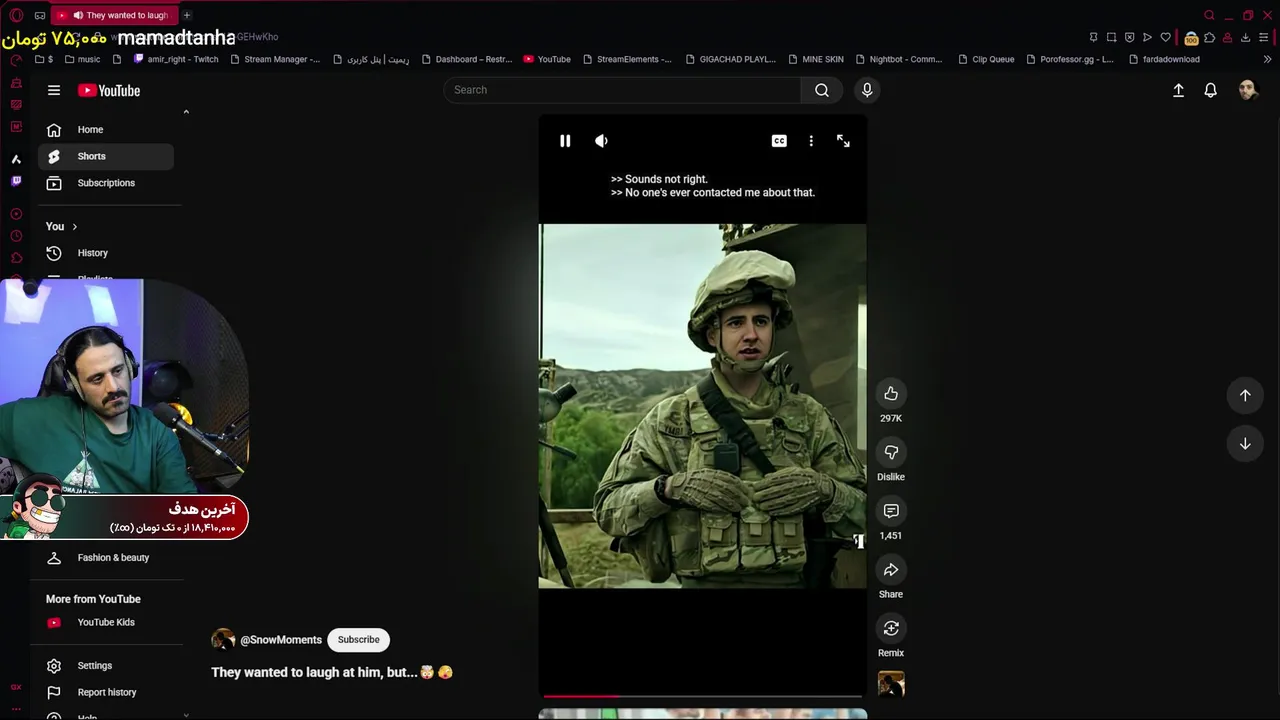Take a snapshot with the toolbar icon
Image resolution: width=1280 pixels, height=720 pixels.
[x=1111, y=37]
